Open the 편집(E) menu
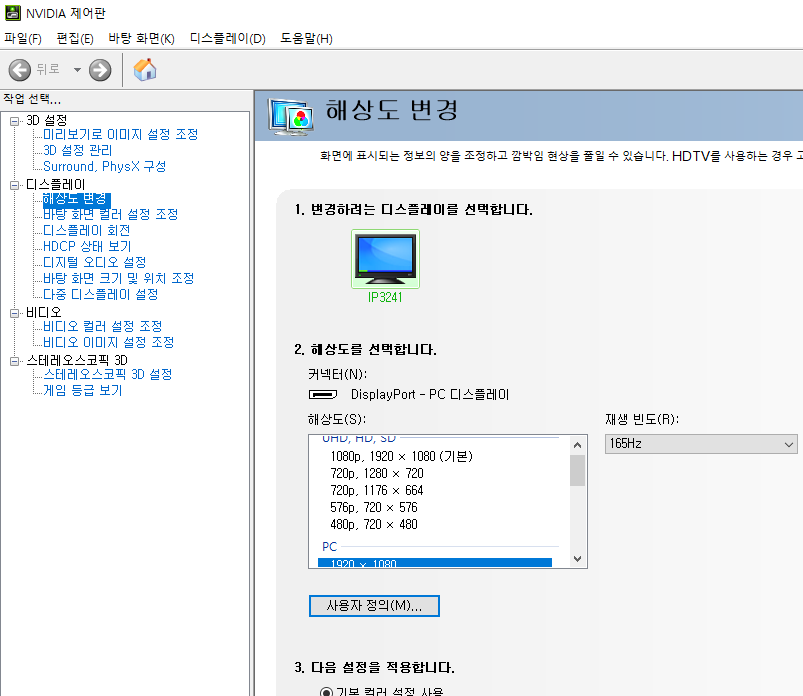Viewport: 803px width, 696px height. pos(75,38)
